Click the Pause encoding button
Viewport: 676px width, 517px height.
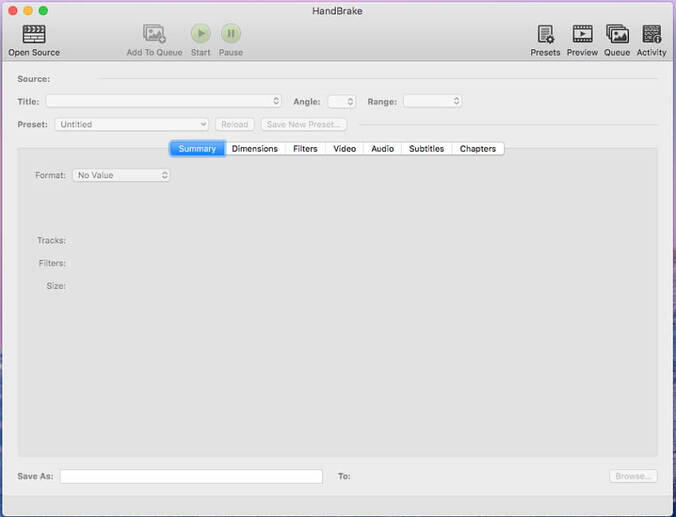click(231, 34)
